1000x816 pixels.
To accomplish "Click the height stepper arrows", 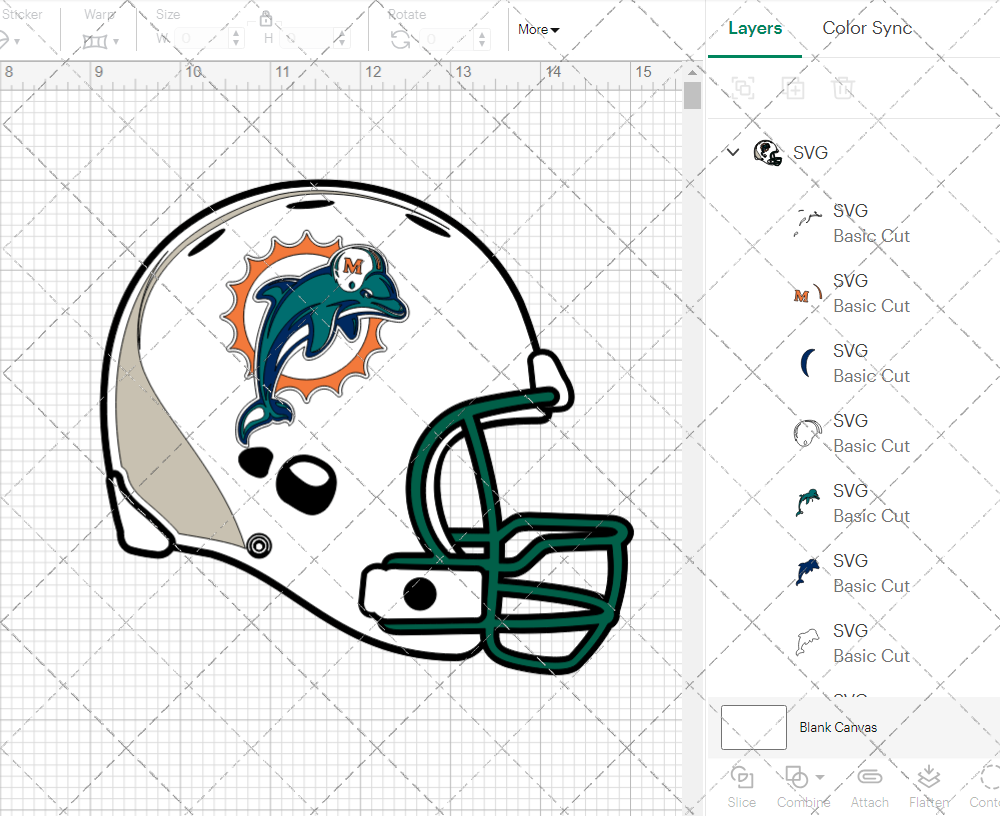I will pos(341,39).
